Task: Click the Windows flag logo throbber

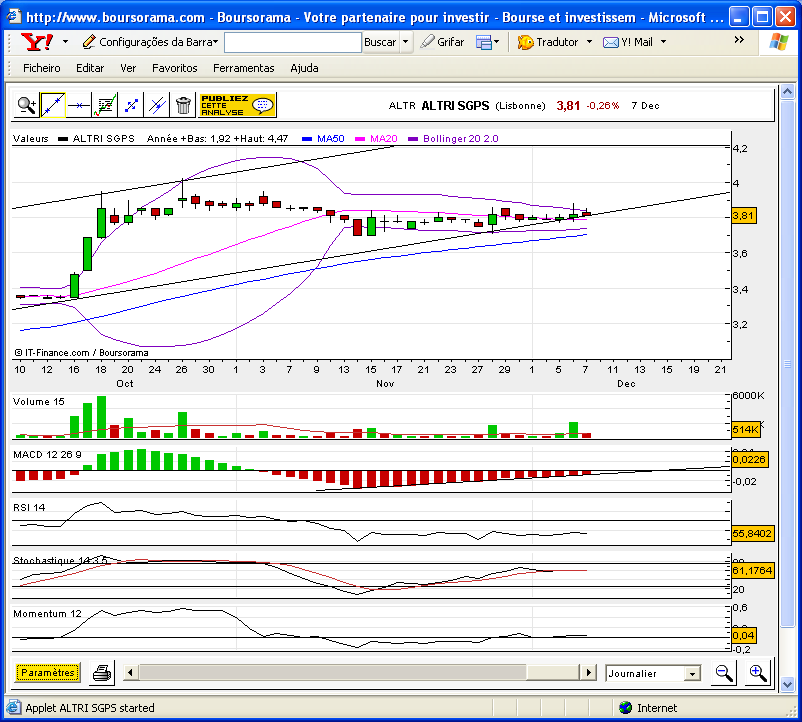Action: tap(778, 41)
